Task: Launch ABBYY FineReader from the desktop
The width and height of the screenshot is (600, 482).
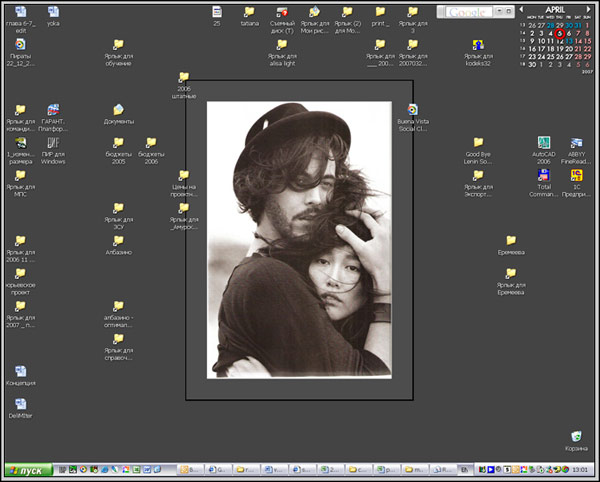Action: click(x=576, y=143)
